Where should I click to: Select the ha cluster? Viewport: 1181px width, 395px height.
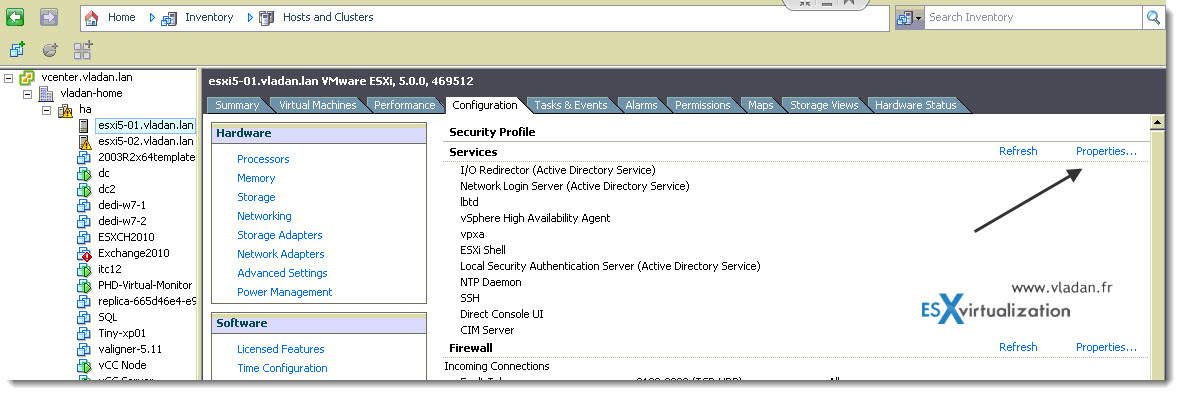click(85, 109)
